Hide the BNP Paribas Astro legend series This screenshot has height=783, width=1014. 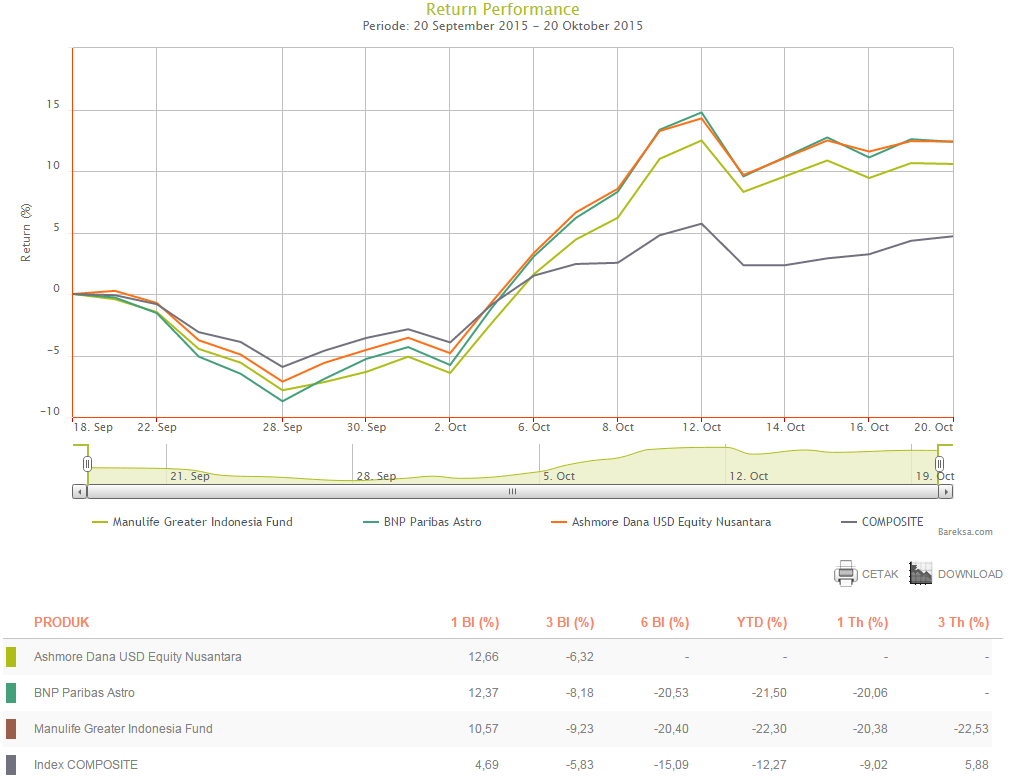pos(432,522)
